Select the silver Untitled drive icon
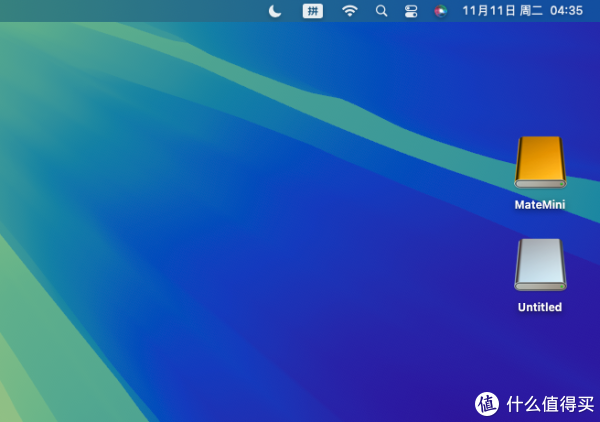 [x=540, y=265]
